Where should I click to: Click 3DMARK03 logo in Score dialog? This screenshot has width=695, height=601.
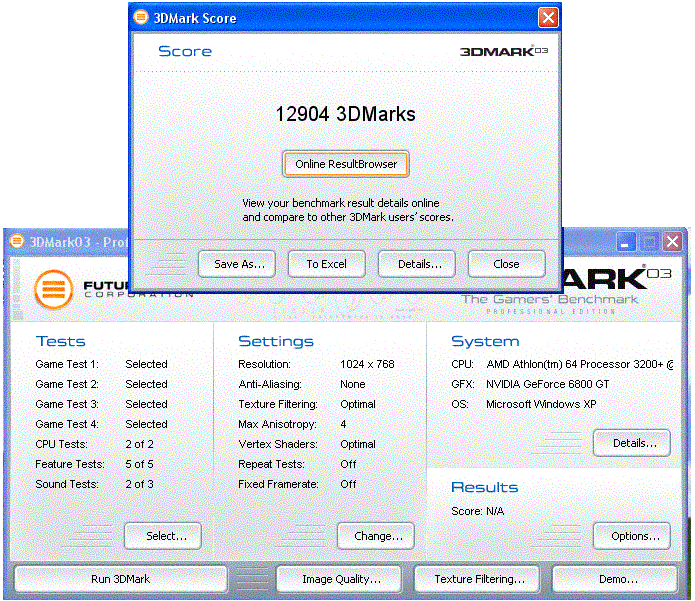tap(504, 51)
